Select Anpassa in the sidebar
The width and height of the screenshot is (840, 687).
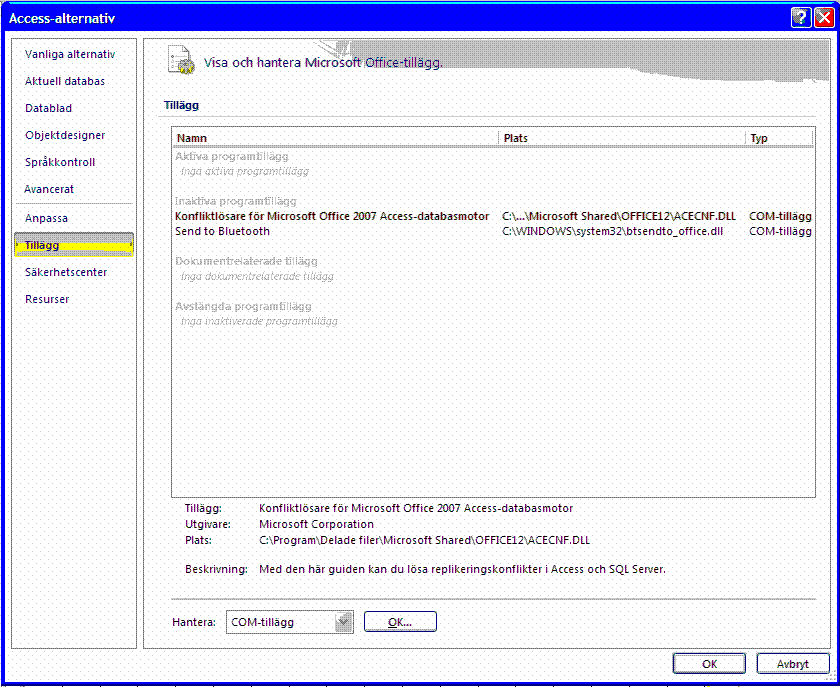pos(46,218)
